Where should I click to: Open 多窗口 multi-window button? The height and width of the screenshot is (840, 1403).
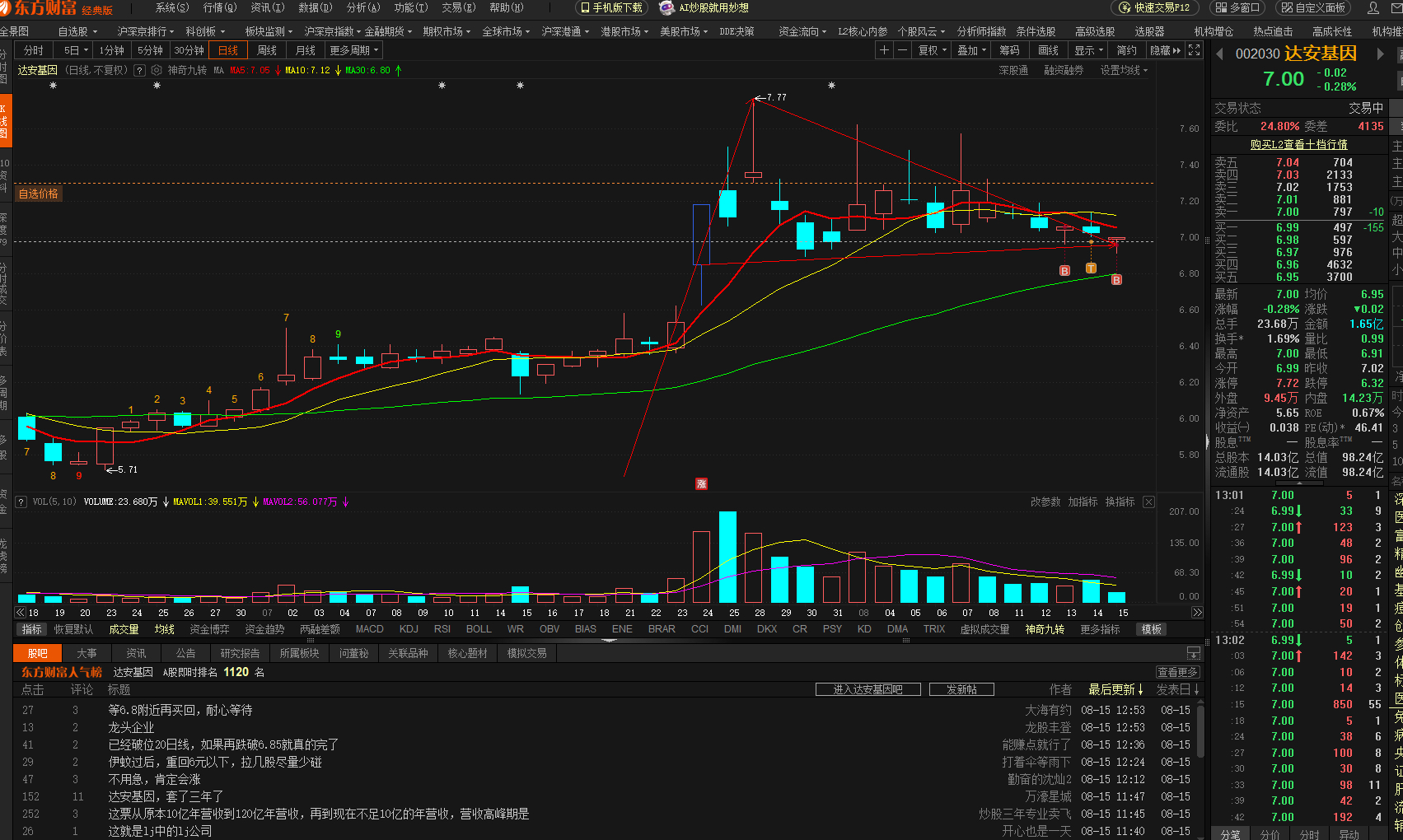pos(1239,7)
